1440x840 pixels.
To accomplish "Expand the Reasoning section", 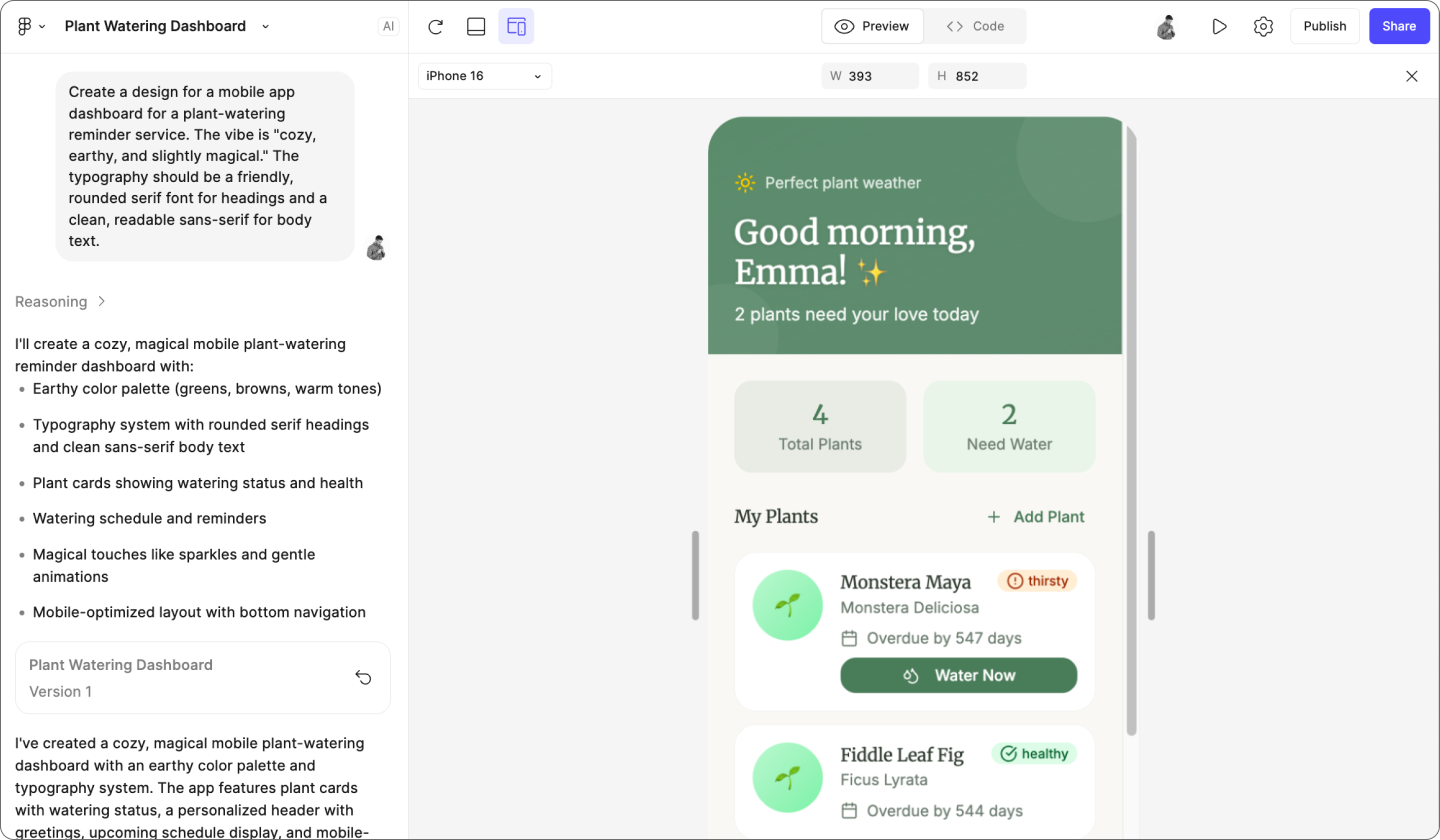I will click(x=60, y=301).
